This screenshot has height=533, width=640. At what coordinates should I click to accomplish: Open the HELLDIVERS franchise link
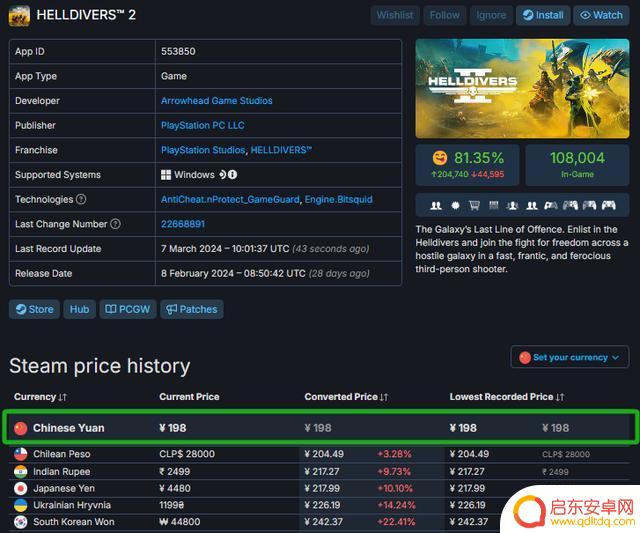(281, 150)
